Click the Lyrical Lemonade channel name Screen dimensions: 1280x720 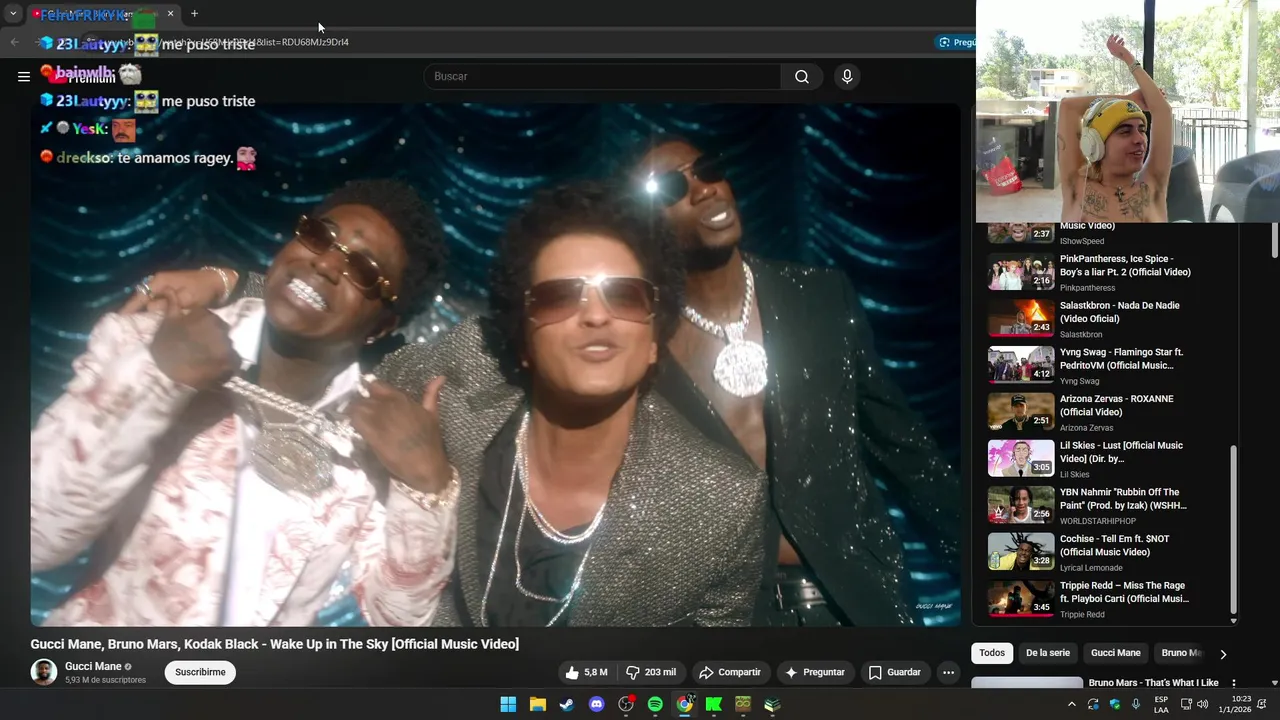pyautogui.click(x=1091, y=568)
